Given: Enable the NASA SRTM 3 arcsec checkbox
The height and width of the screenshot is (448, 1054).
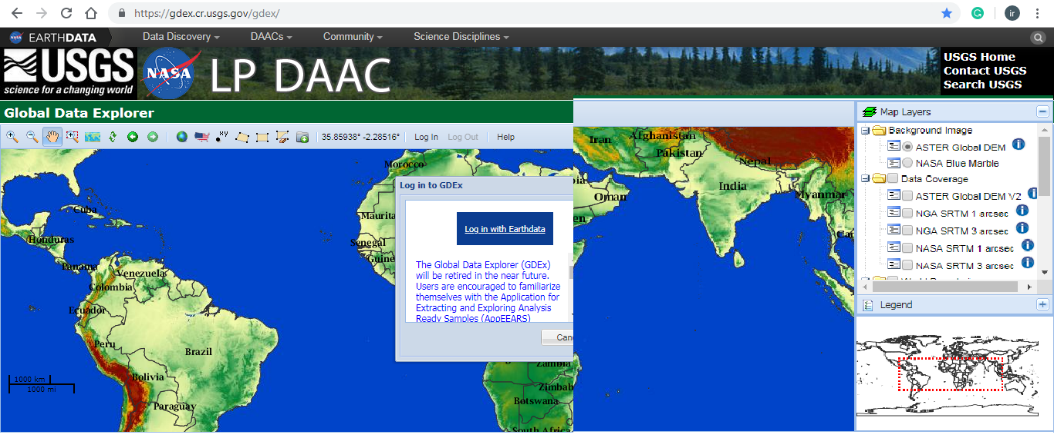Looking at the screenshot, I should [x=907, y=265].
